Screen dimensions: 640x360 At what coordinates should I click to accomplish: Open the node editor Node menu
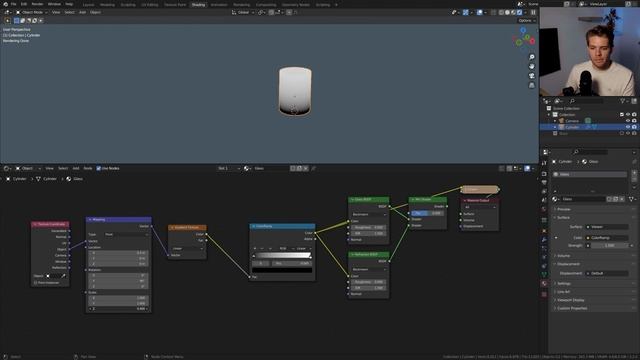[x=88, y=168]
